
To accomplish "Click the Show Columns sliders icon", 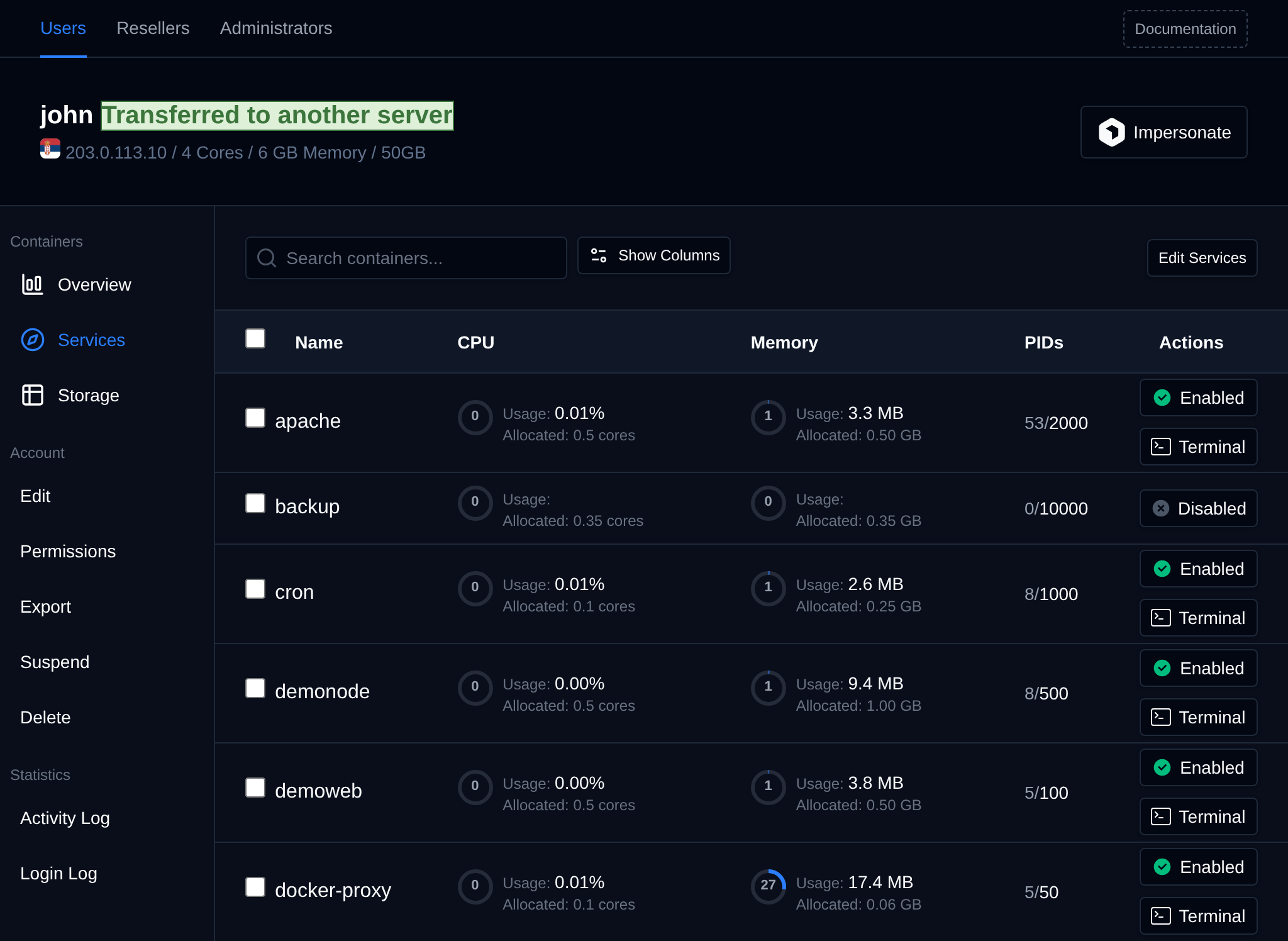I will coord(599,255).
